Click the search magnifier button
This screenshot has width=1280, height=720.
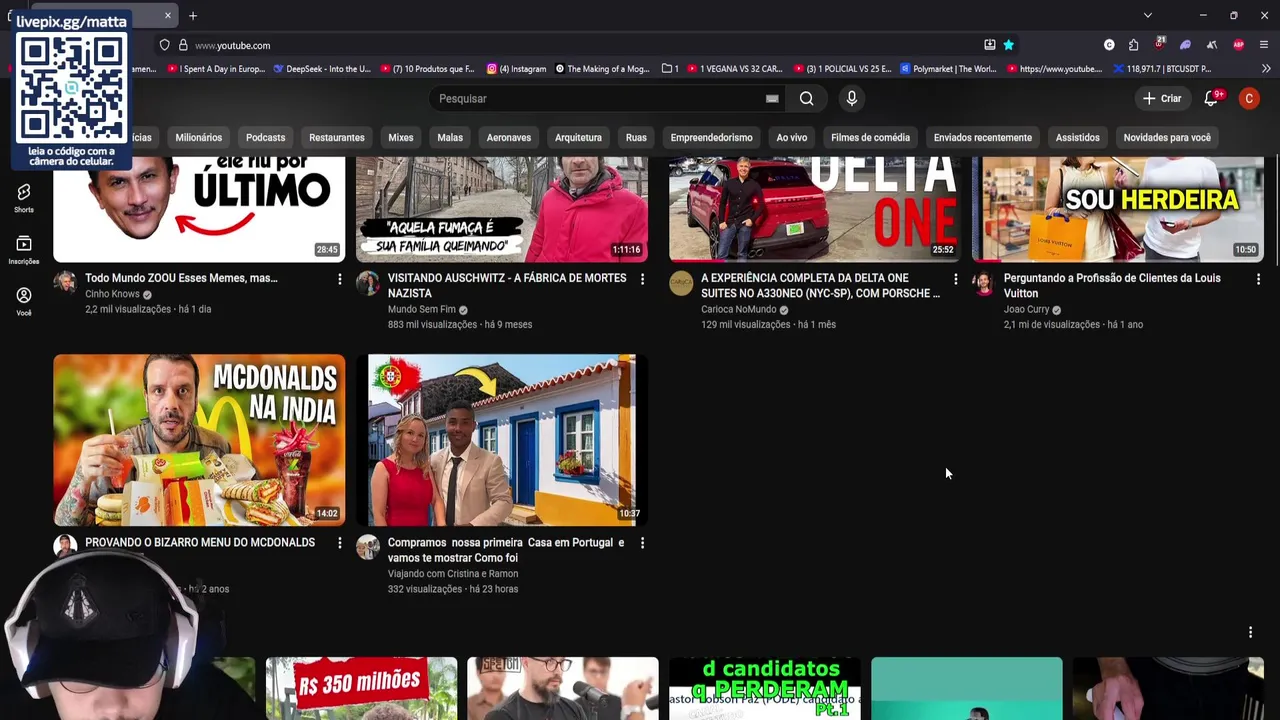point(806,98)
